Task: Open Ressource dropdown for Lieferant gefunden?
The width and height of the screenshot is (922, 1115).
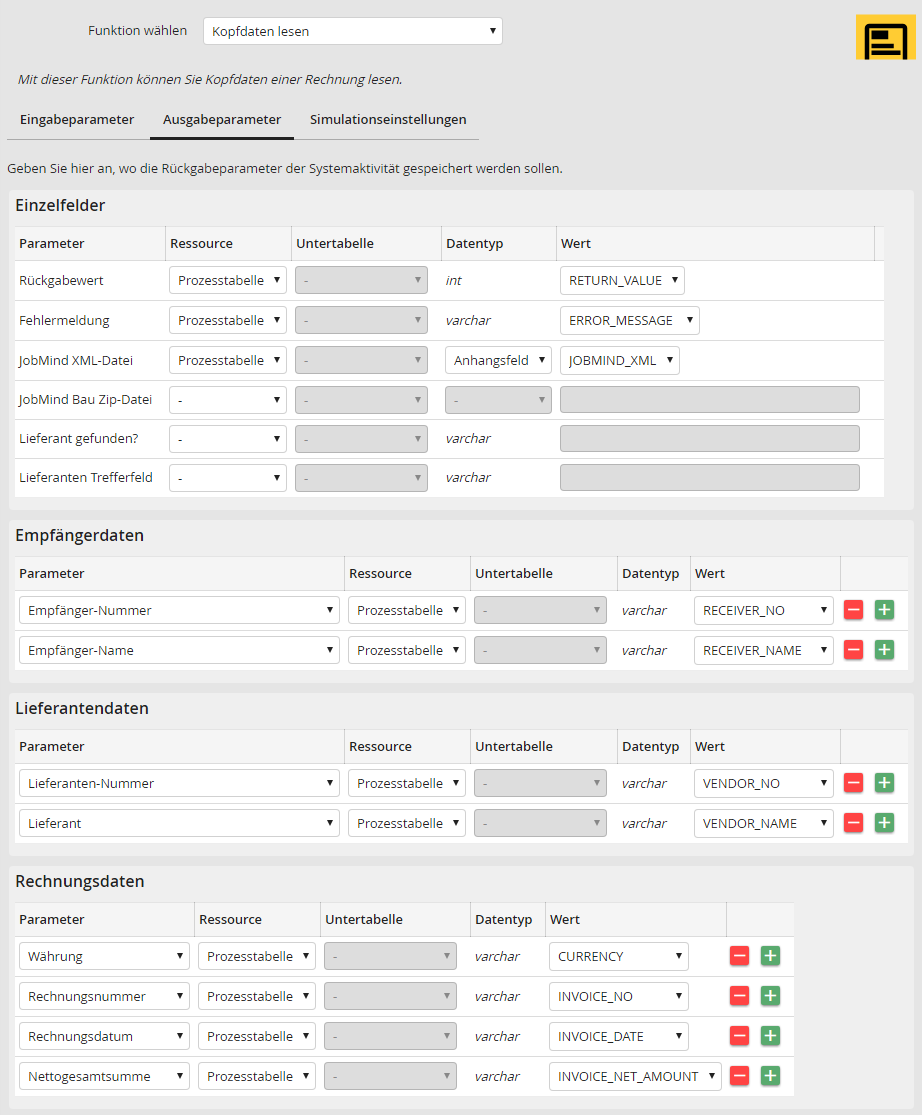Action: click(227, 438)
